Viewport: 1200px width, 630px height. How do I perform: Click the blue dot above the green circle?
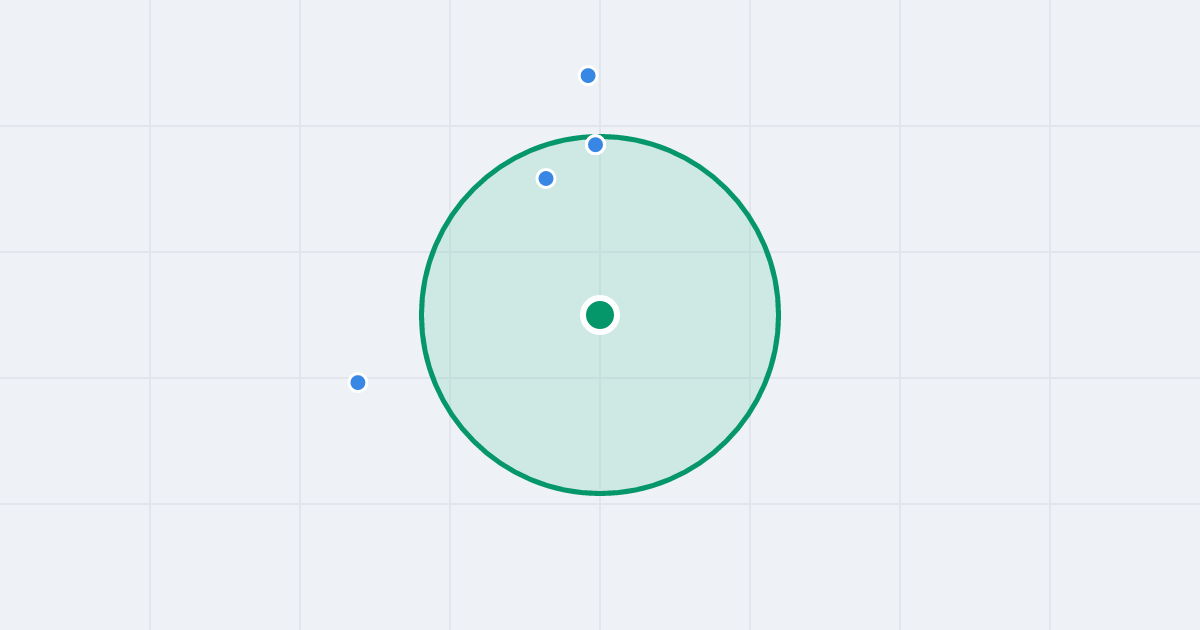(588, 76)
